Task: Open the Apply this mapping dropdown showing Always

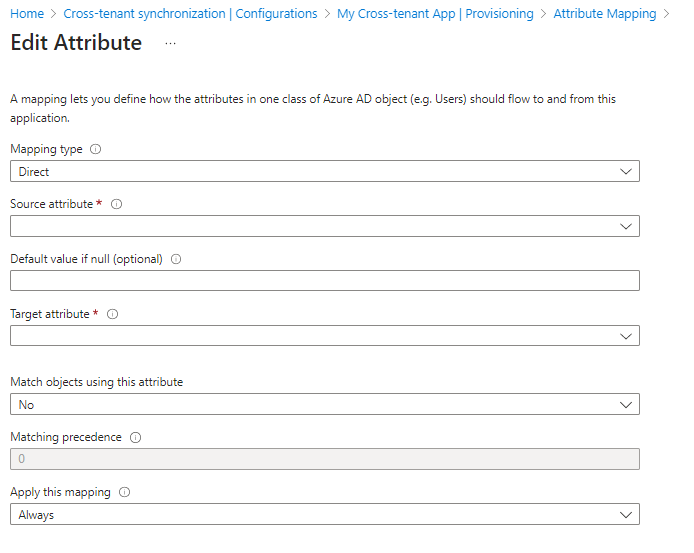Action: coord(324,514)
